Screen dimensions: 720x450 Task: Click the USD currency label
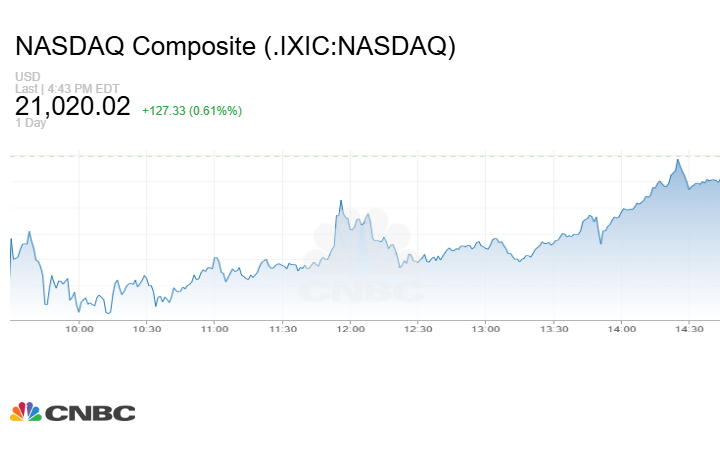pos(27,77)
